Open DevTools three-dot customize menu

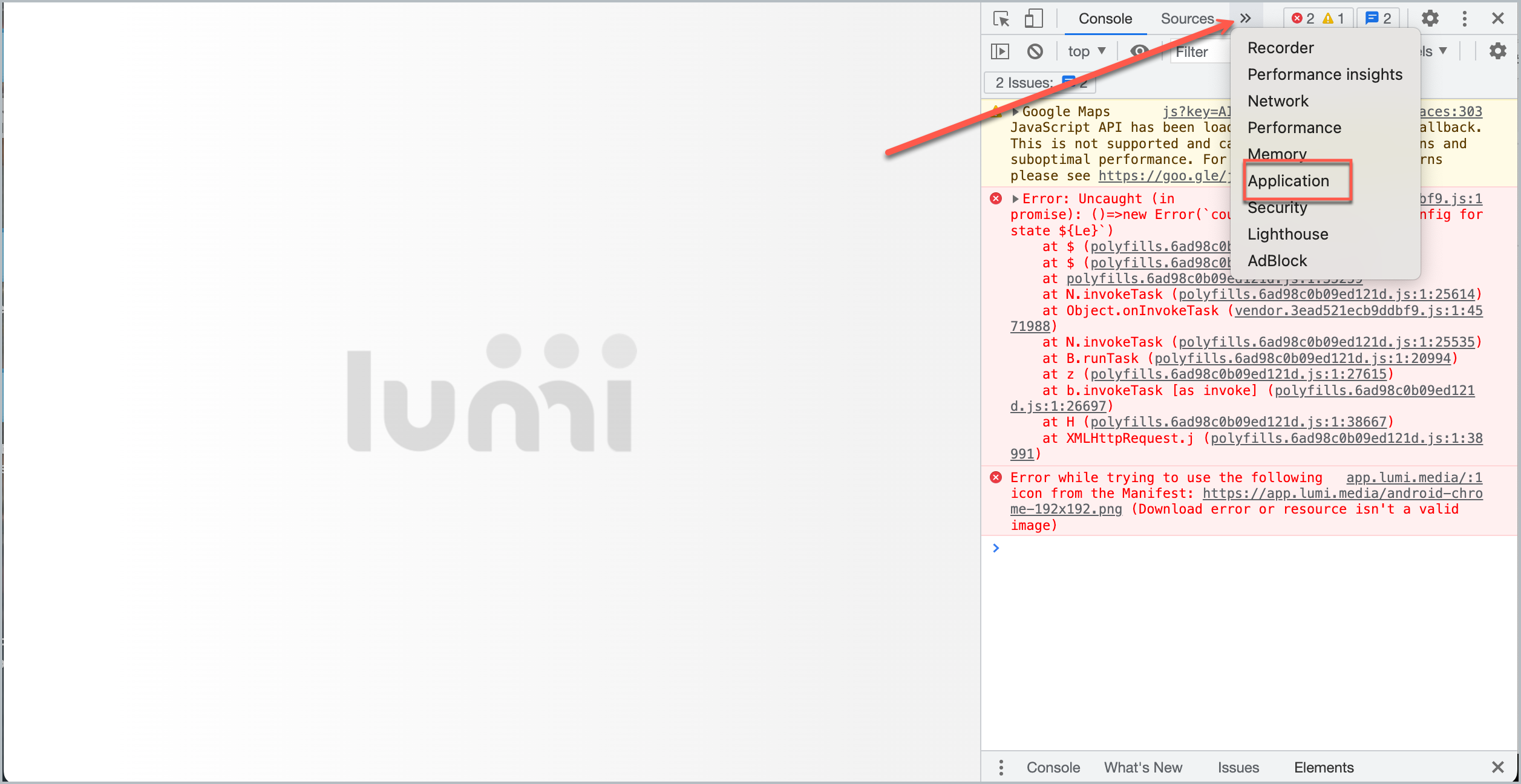click(x=1464, y=19)
